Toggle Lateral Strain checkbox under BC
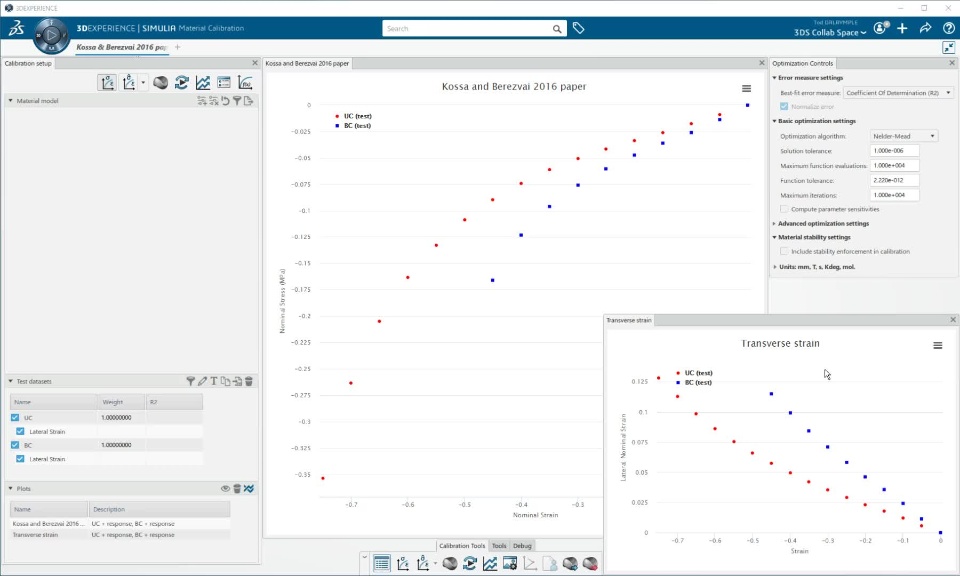The image size is (960, 576). point(20,458)
